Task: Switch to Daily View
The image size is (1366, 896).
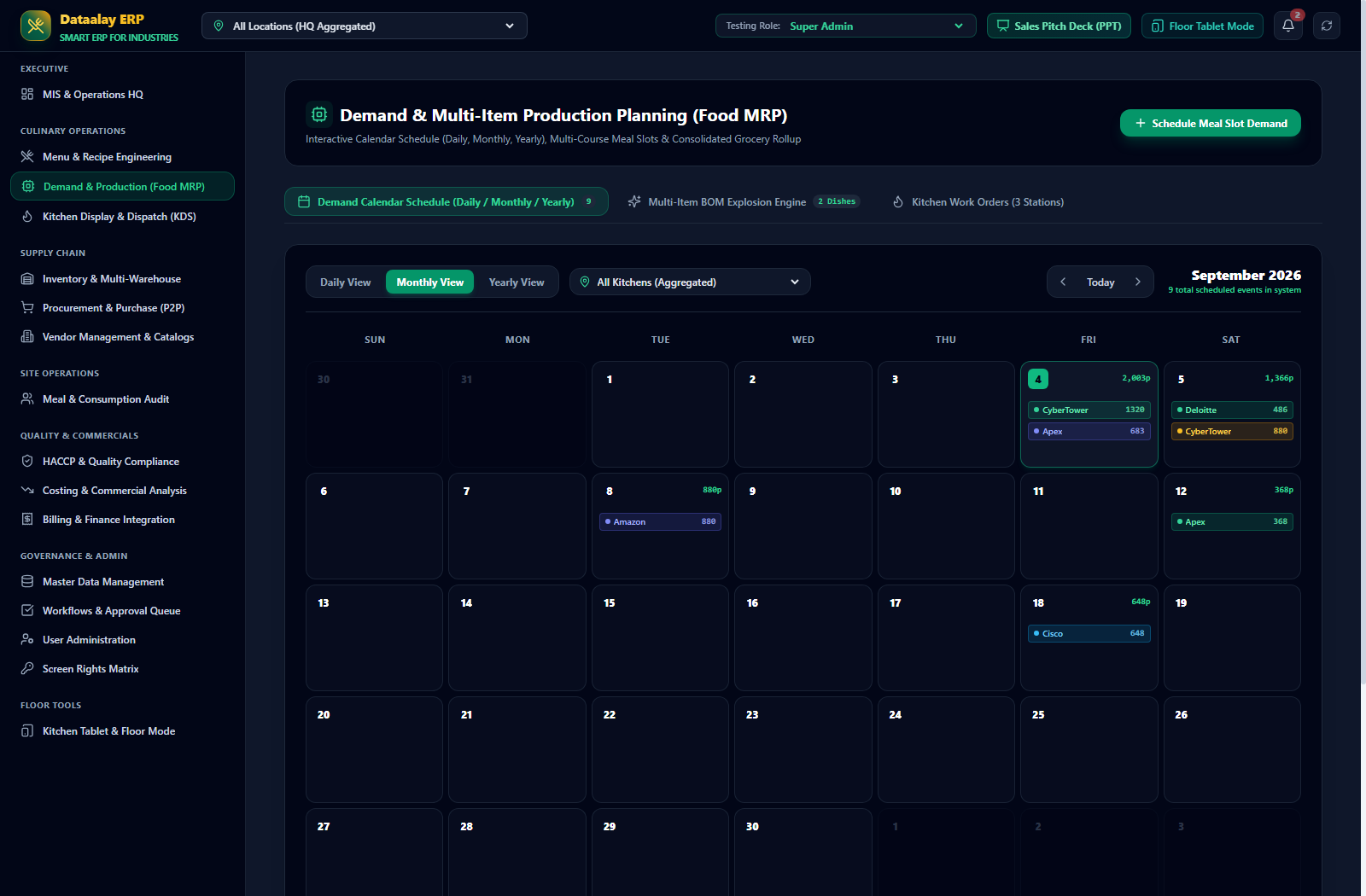Action: [345, 282]
